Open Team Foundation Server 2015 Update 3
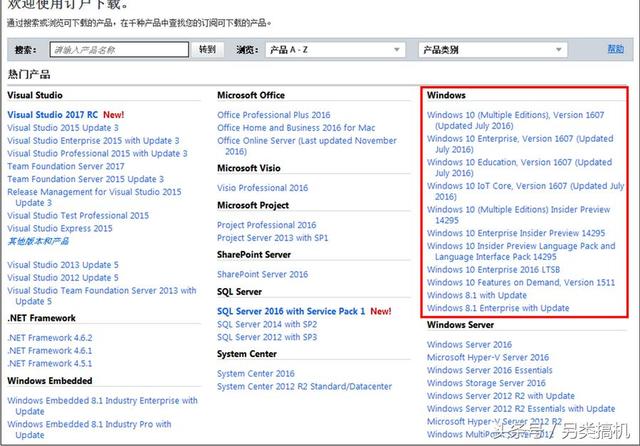The width and height of the screenshot is (640, 446). point(85,179)
